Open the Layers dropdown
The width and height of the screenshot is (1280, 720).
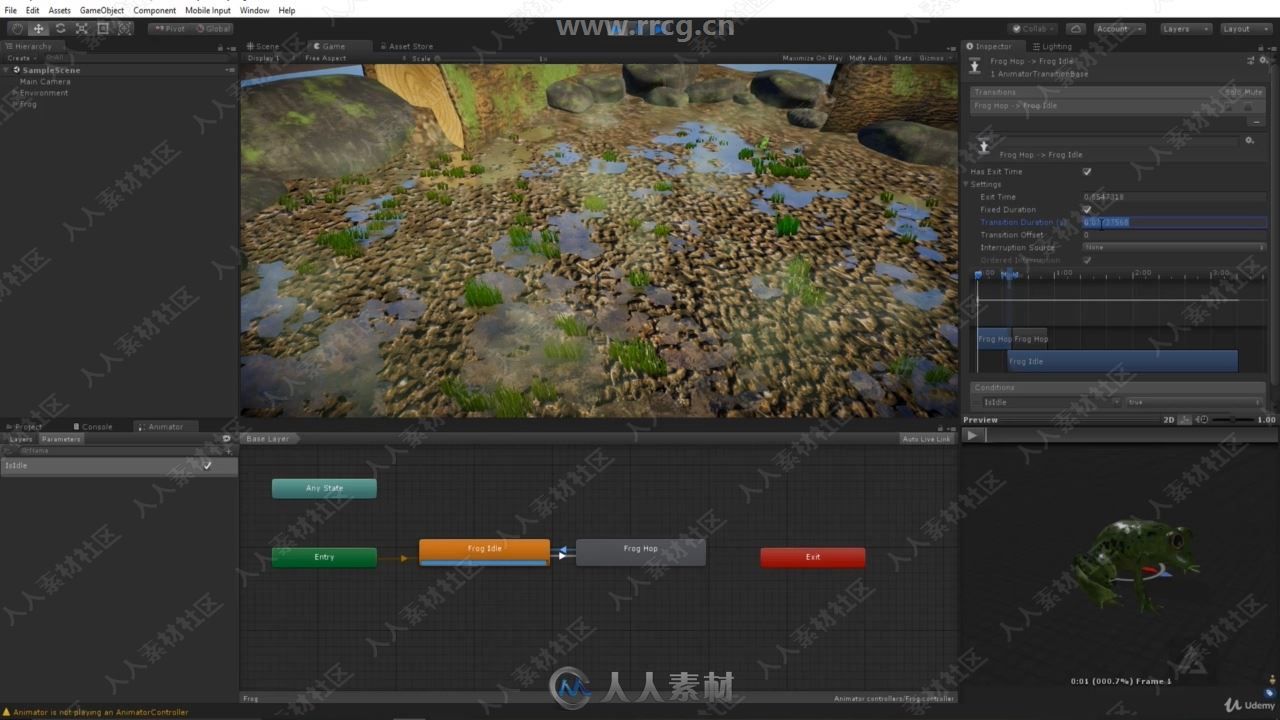(1186, 29)
